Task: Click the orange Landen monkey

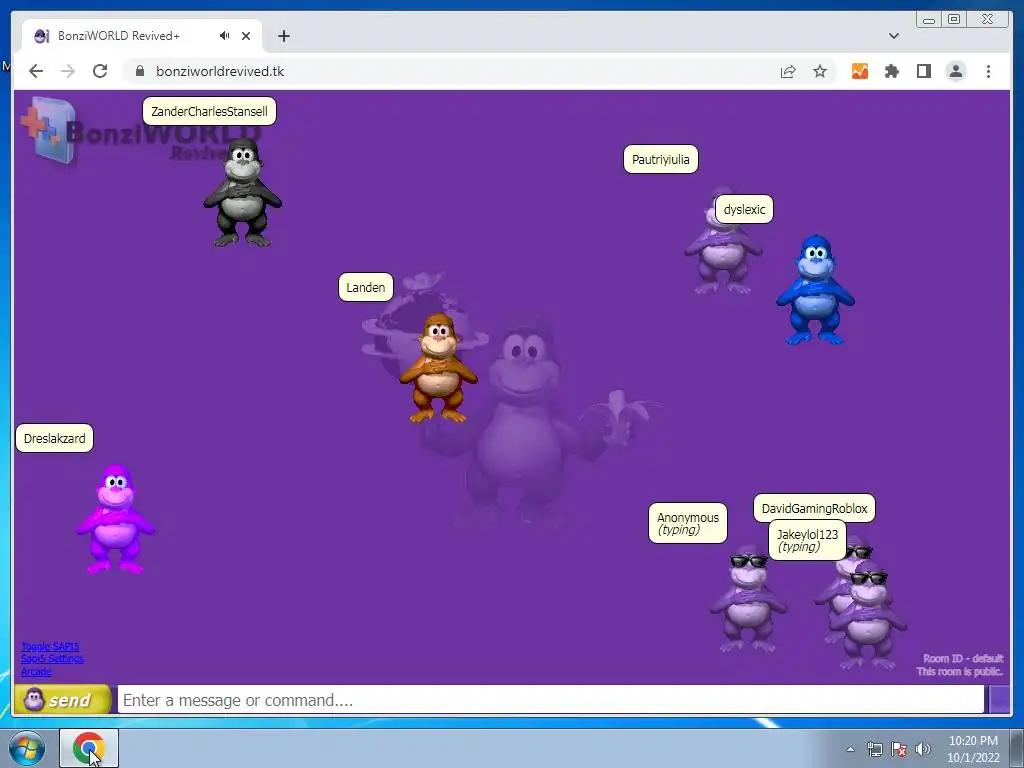Action: pyautogui.click(x=438, y=368)
